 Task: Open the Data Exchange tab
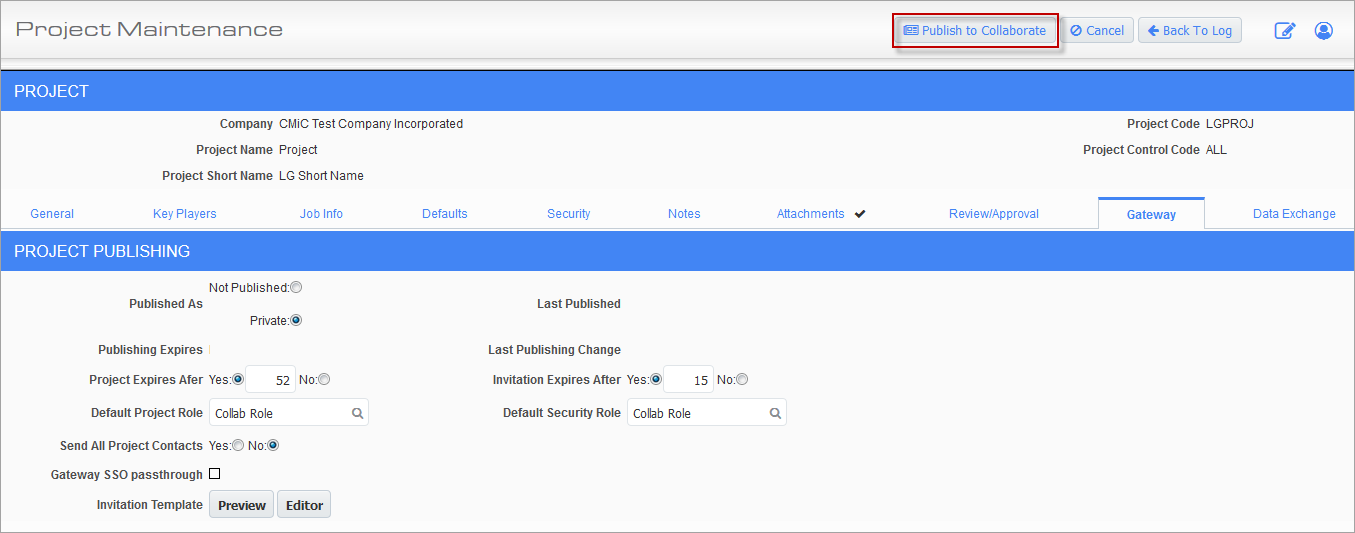click(x=1294, y=214)
